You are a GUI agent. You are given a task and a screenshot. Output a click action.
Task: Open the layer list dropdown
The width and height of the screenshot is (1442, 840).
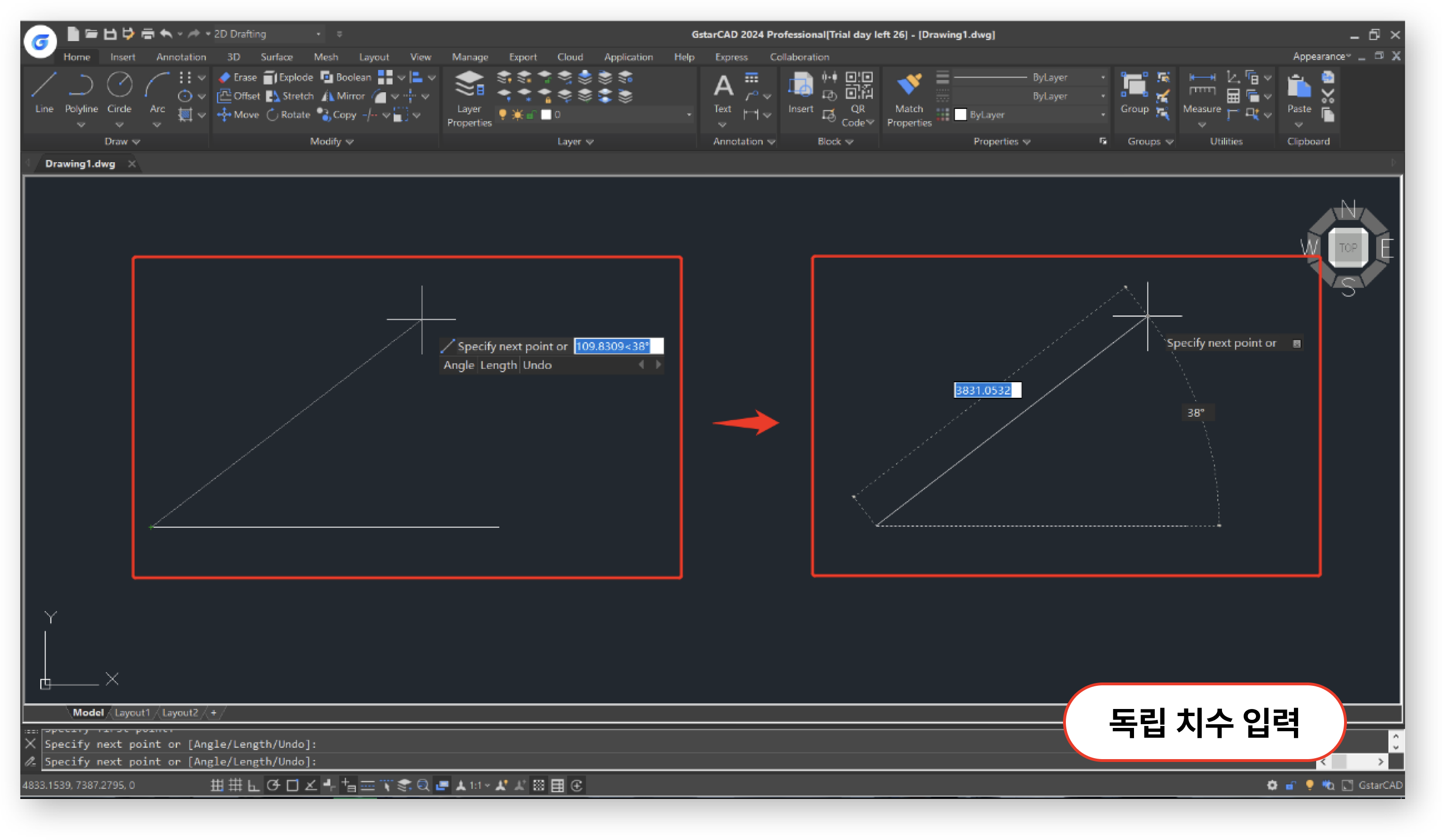click(595, 114)
